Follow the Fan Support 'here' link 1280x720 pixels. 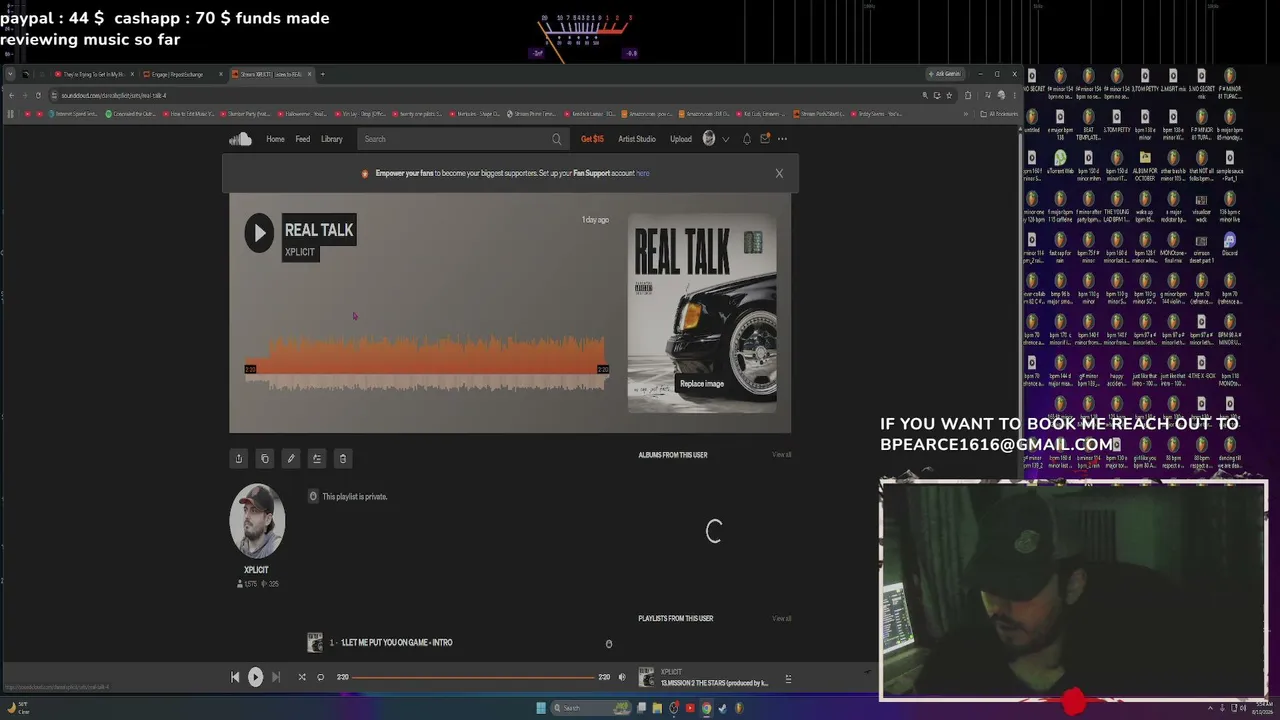pyautogui.click(x=643, y=173)
